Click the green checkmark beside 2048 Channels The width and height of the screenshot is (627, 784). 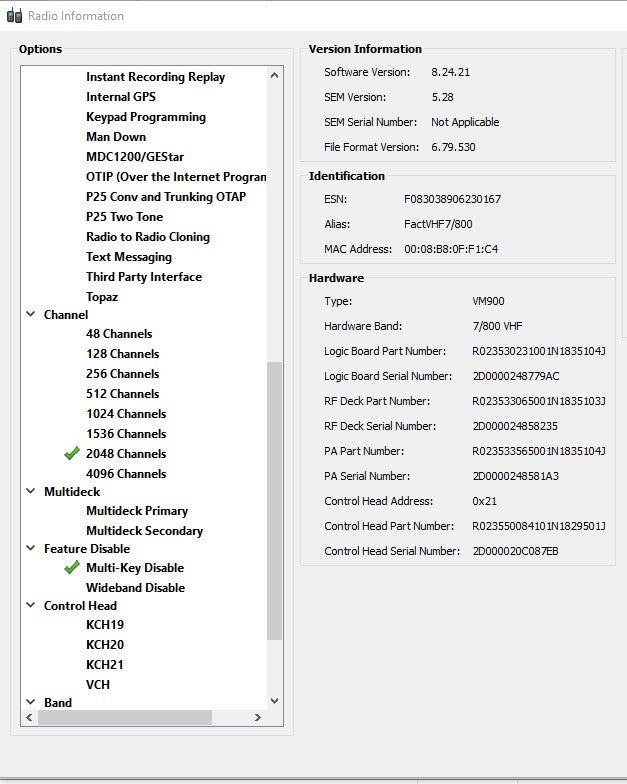click(x=72, y=453)
